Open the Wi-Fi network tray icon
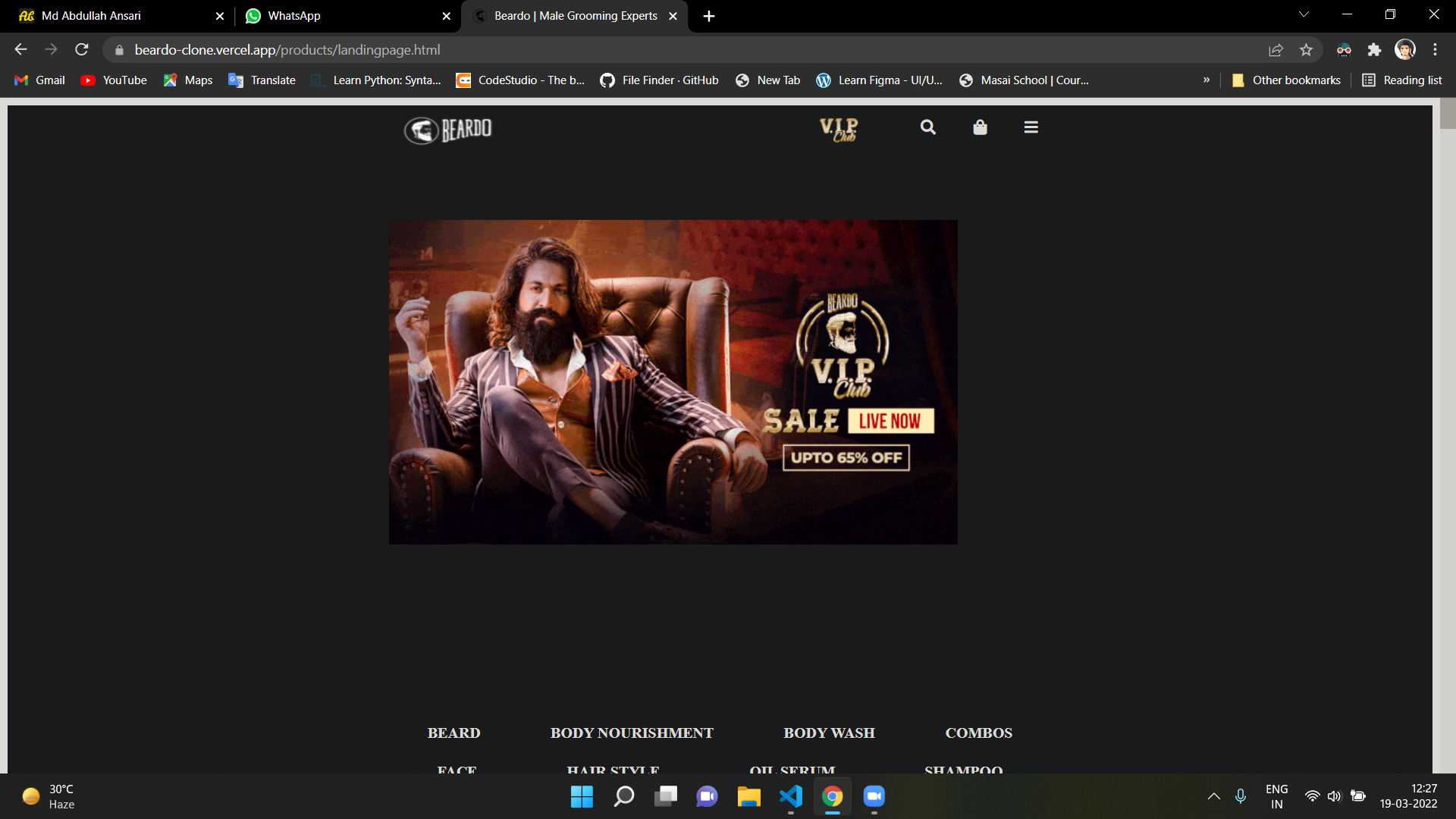This screenshot has width=1456, height=819. 1312,796
